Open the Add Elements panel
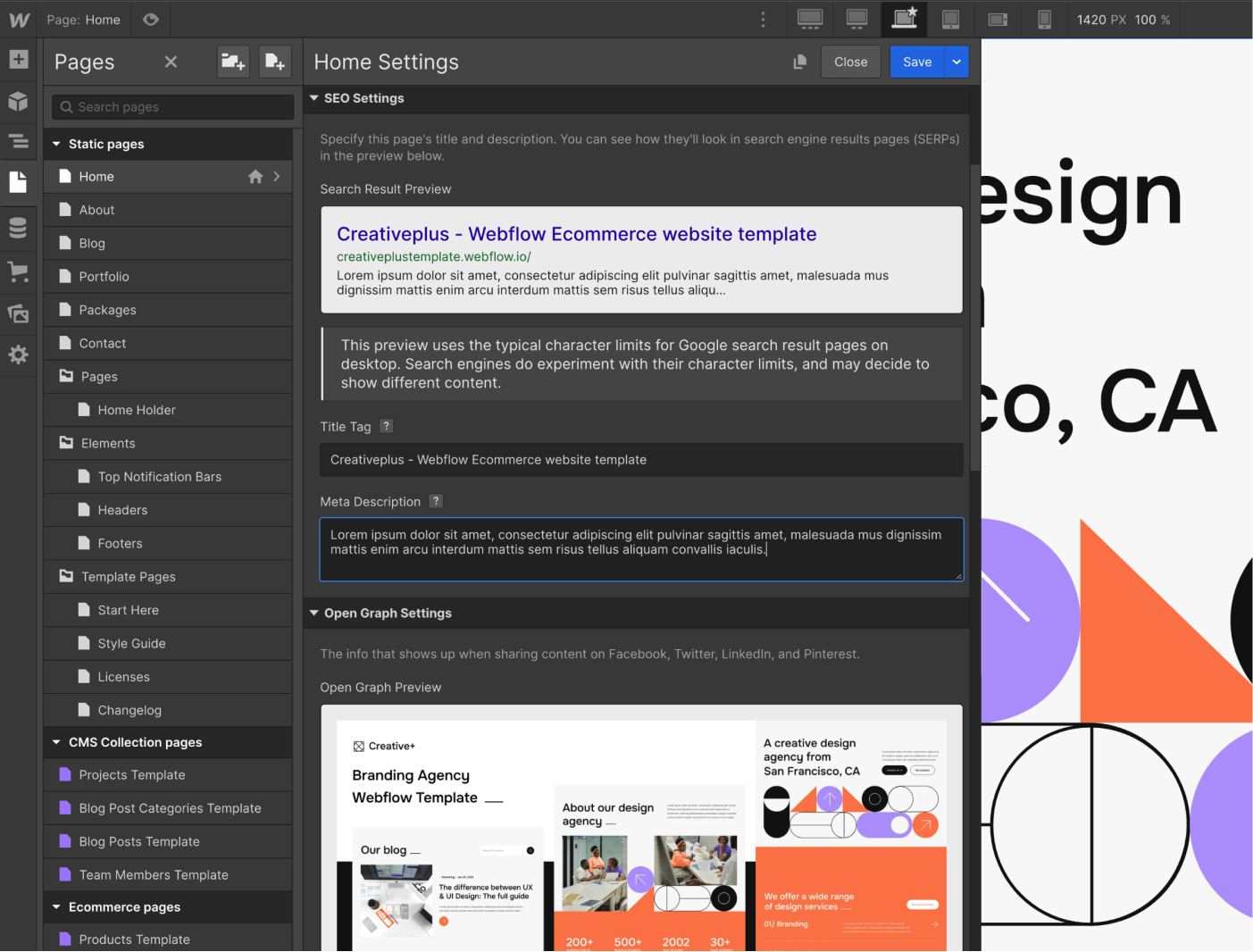The image size is (1253, 952). (19, 60)
